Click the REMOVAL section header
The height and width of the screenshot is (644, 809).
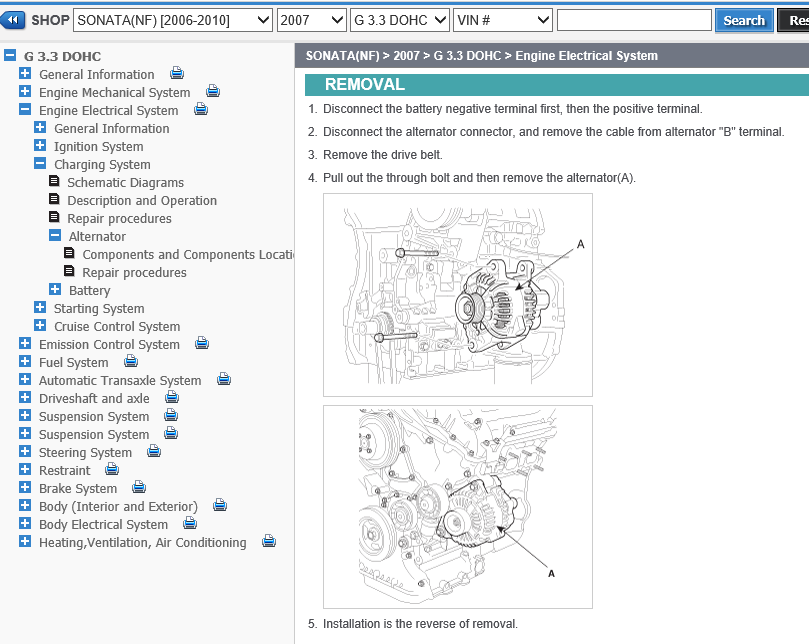pos(557,85)
